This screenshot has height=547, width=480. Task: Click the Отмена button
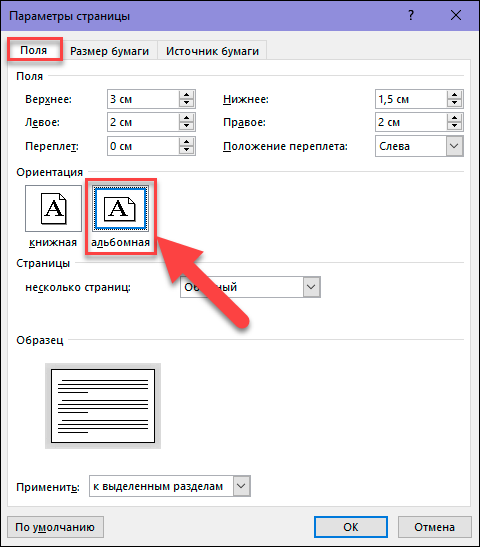pos(435,527)
